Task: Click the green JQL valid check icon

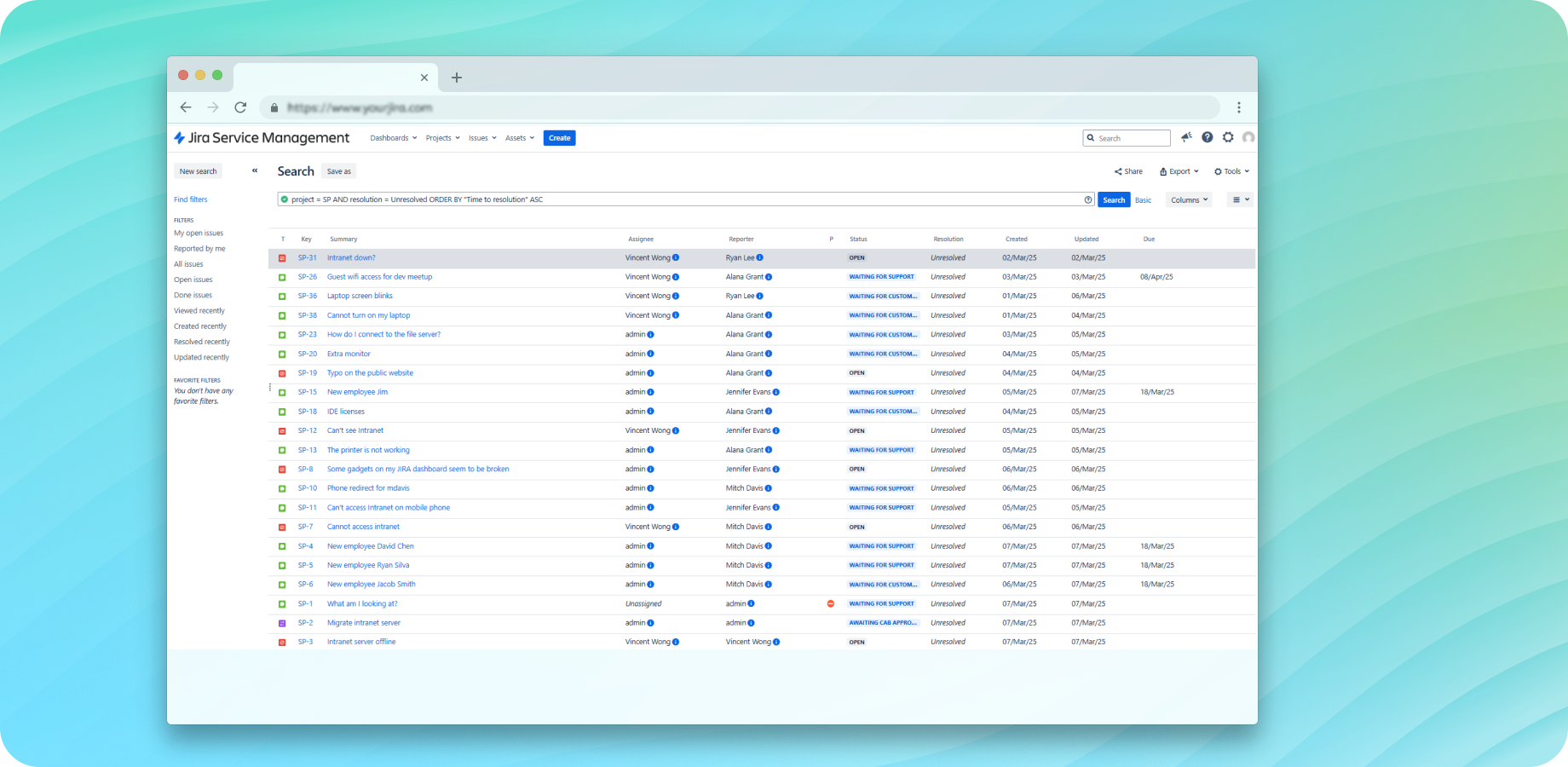Action: (285, 199)
